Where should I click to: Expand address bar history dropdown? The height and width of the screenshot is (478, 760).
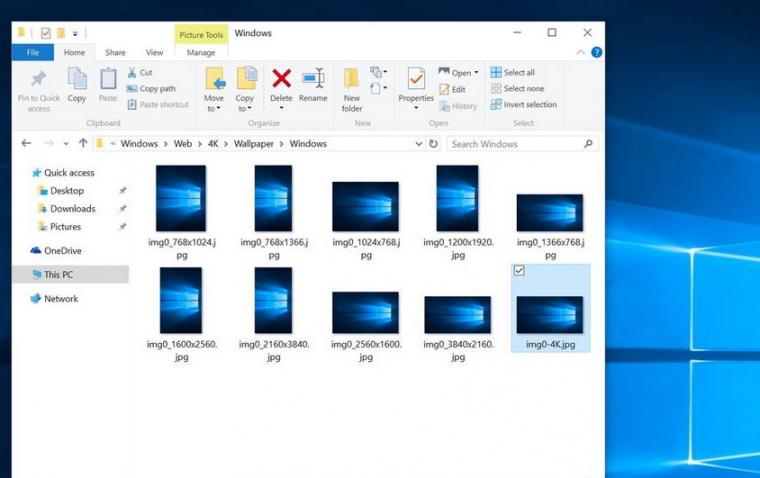coord(419,143)
